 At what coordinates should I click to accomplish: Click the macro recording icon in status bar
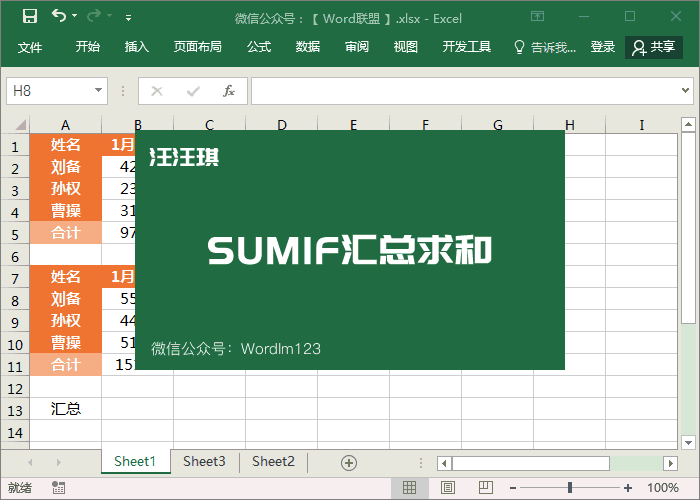(x=59, y=488)
